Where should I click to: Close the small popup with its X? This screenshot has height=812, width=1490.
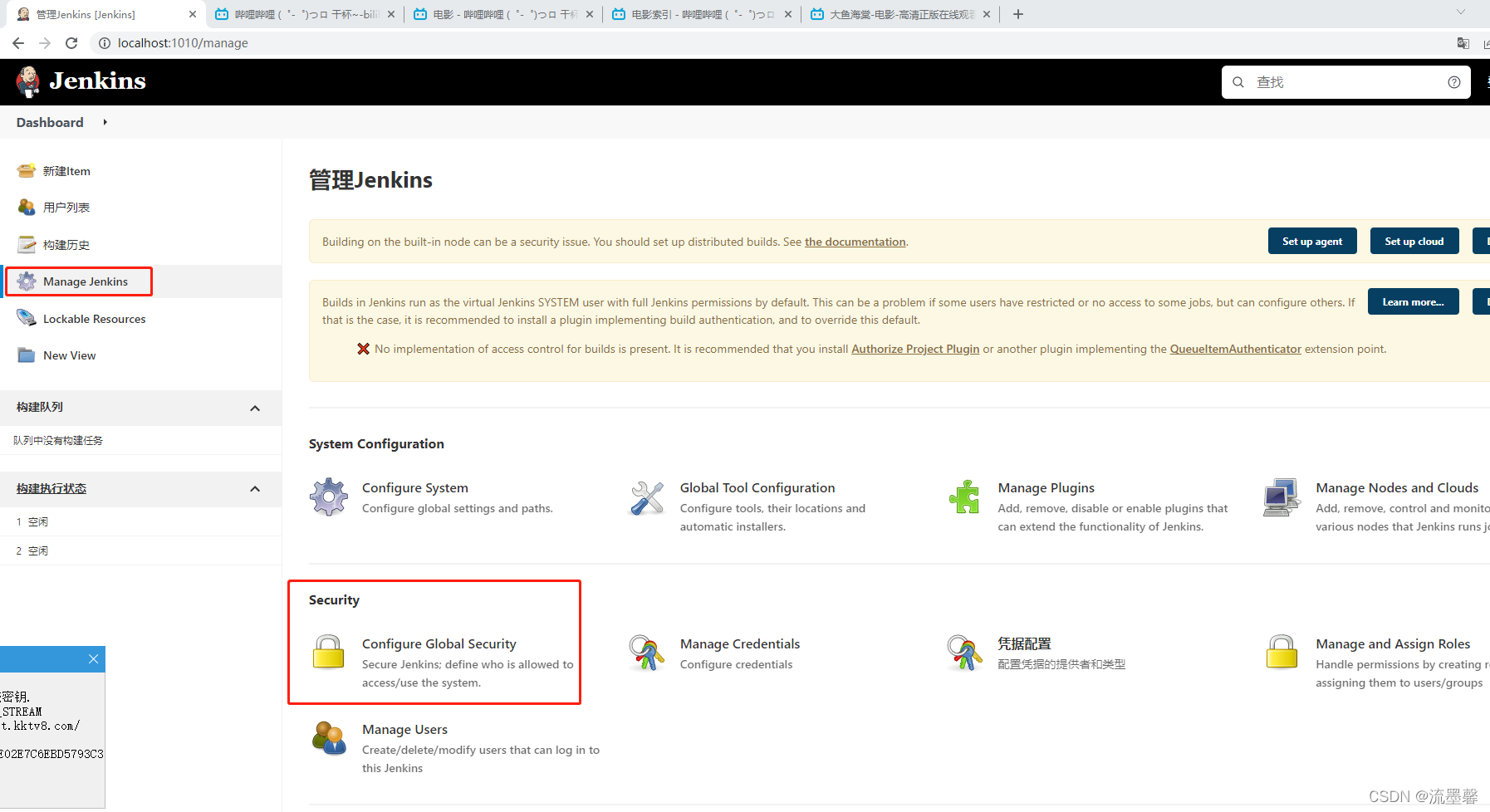[93, 659]
